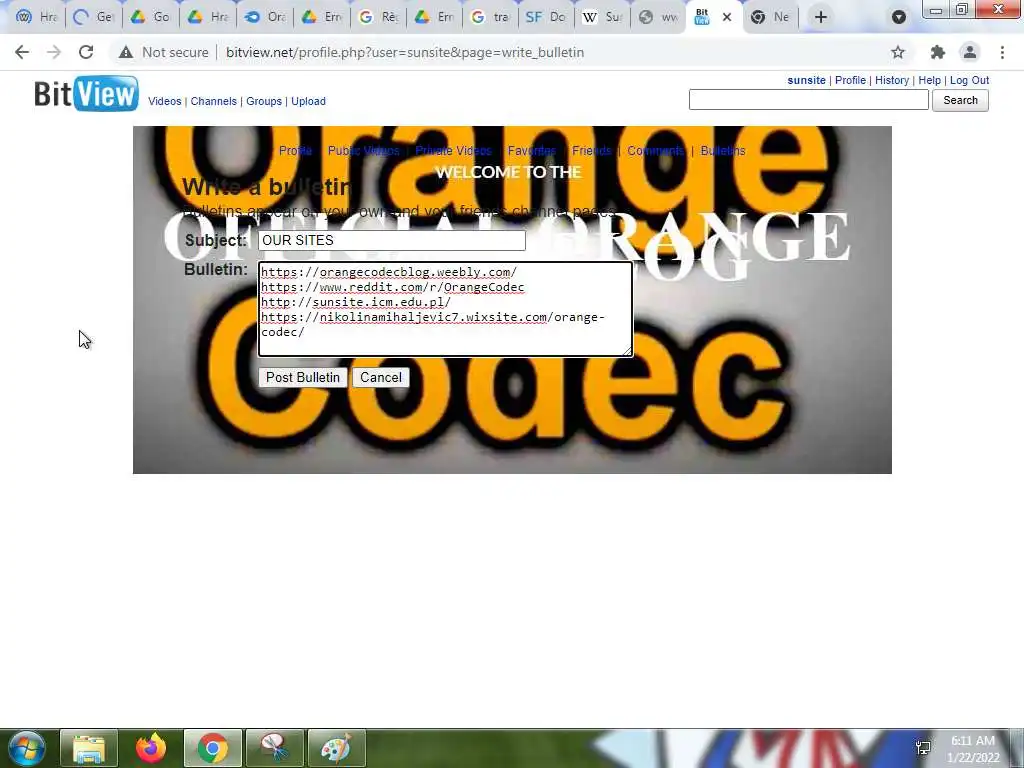
Task: Open the Private Videos nav link
Action: (x=453, y=151)
